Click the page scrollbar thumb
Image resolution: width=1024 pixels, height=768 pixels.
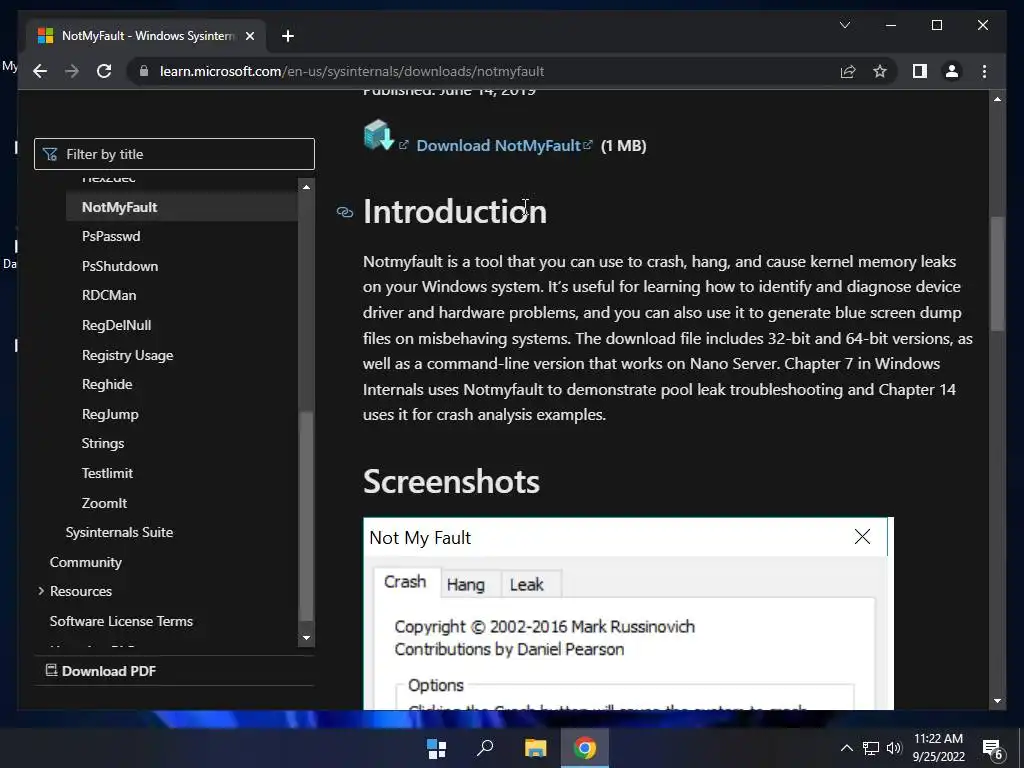(997, 274)
